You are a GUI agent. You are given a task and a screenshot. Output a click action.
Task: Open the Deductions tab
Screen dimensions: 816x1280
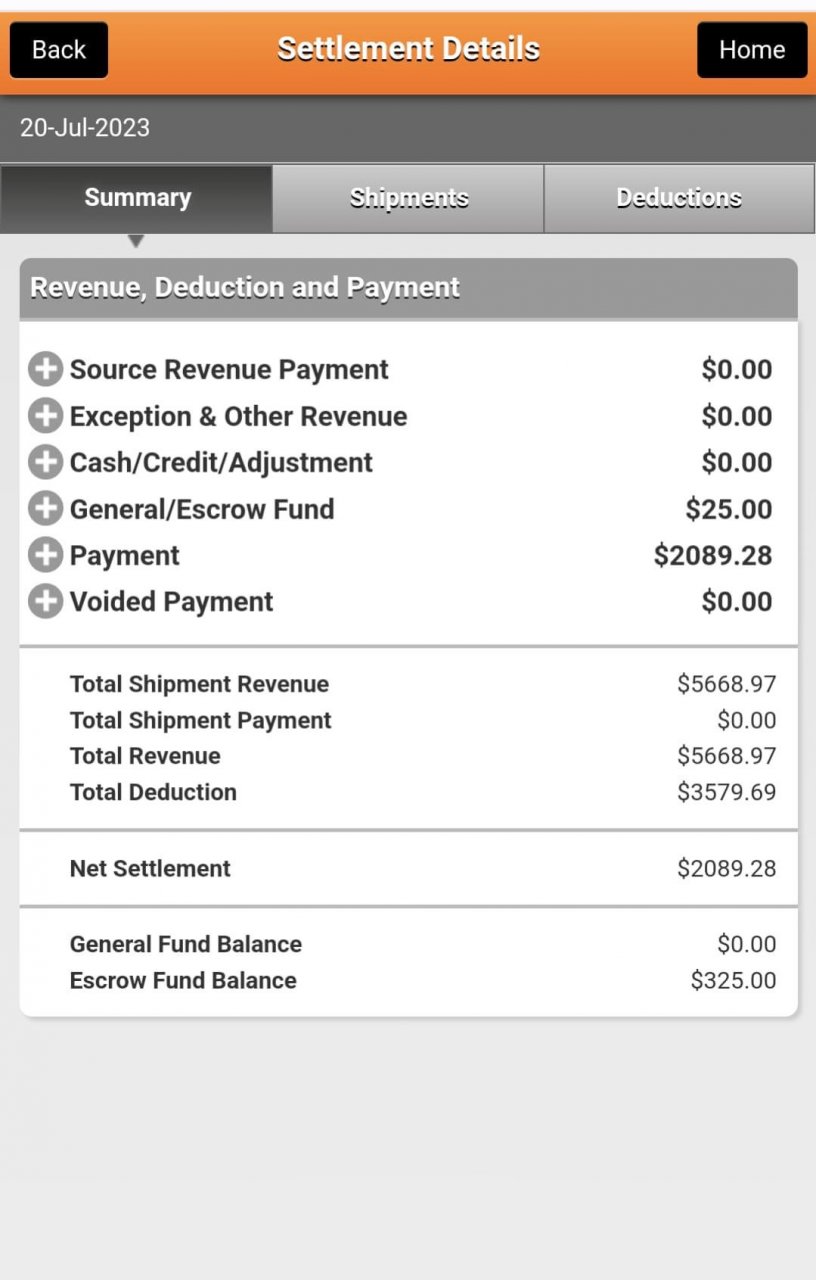pyautogui.click(x=679, y=198)
